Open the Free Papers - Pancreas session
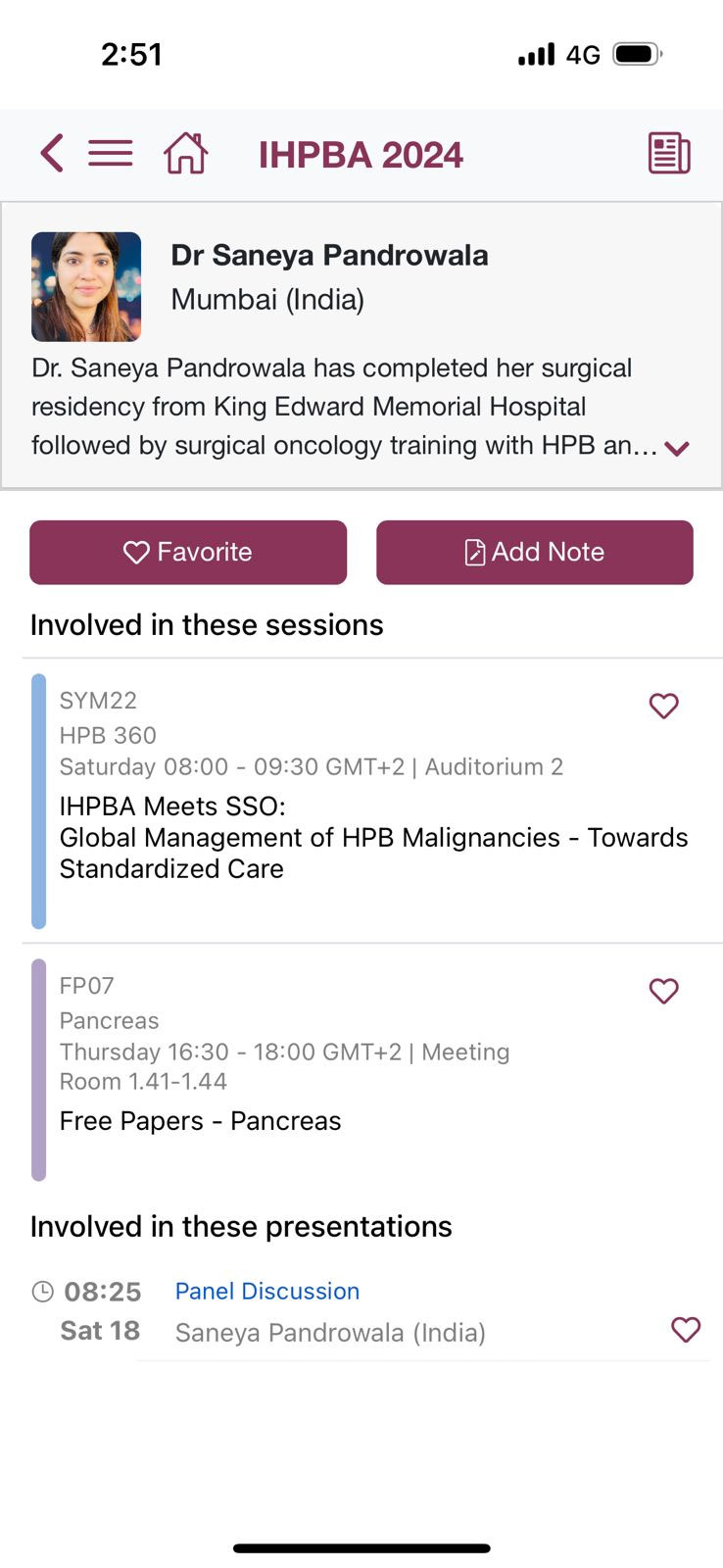The image size is (723, 1568). tap(201, 1121)
